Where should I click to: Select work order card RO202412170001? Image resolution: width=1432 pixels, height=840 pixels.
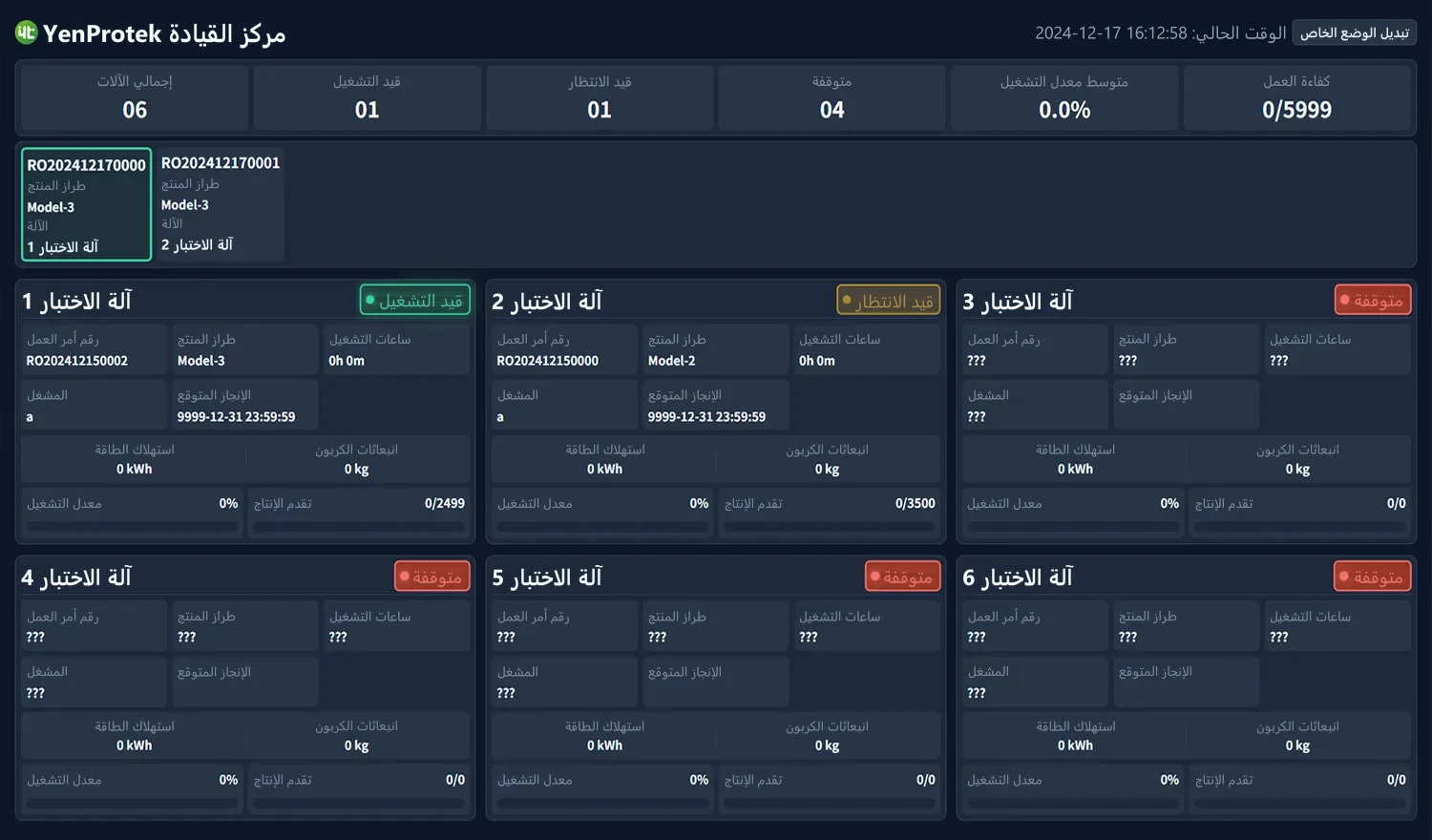(x=220, y=203)
